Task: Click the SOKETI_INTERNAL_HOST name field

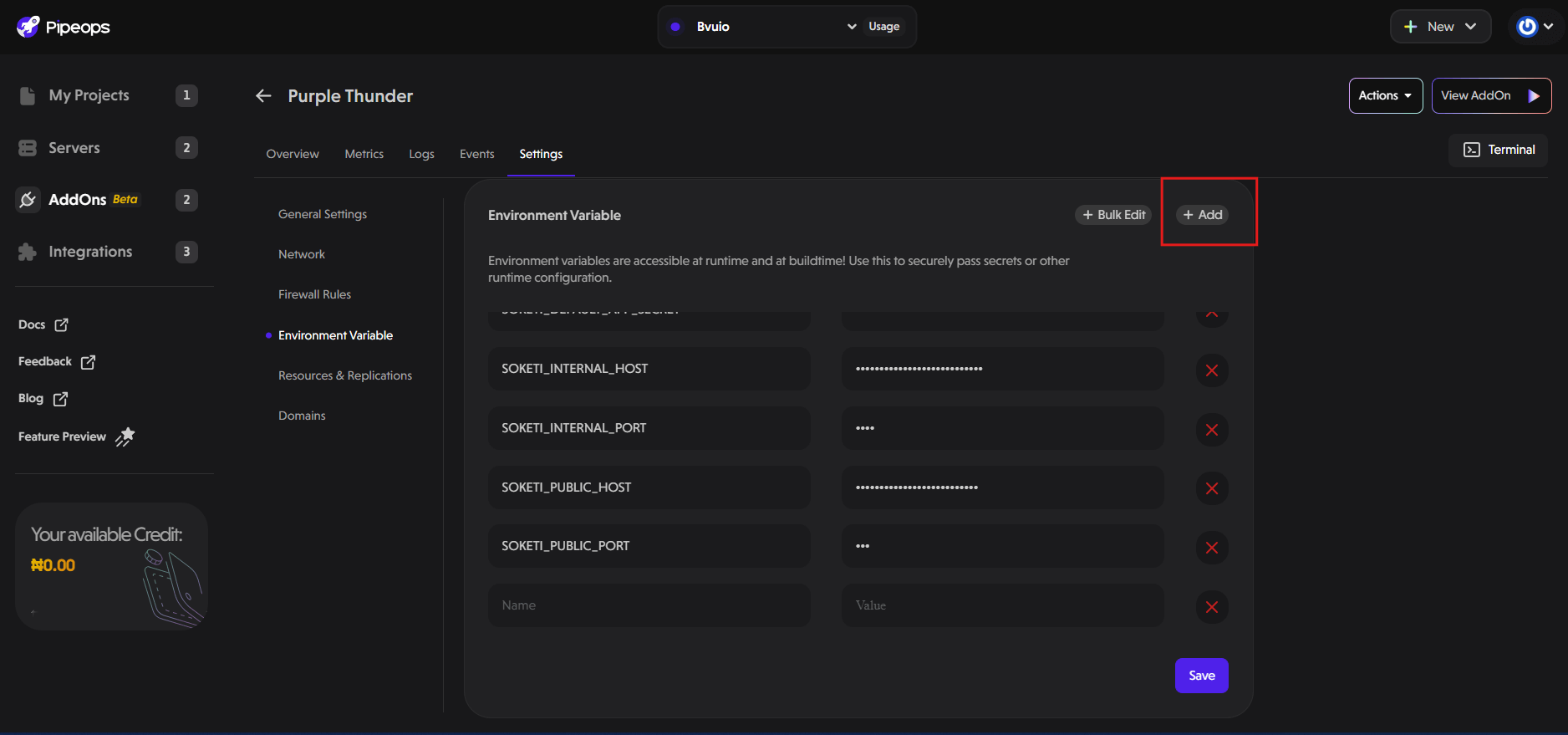Action: (x=649, y=369)
